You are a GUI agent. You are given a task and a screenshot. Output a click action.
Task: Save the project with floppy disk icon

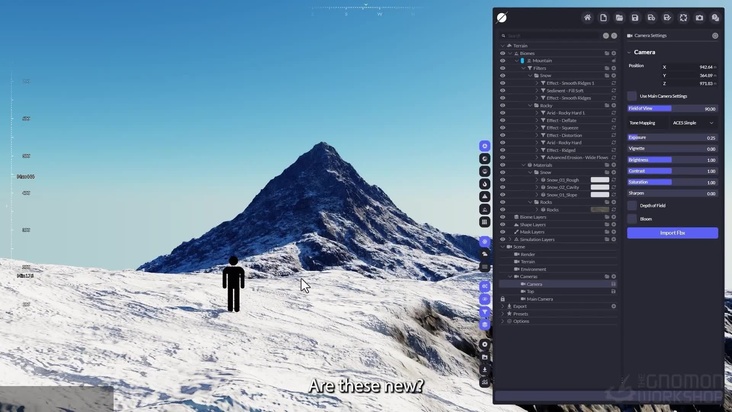click(x=635, y=18)
